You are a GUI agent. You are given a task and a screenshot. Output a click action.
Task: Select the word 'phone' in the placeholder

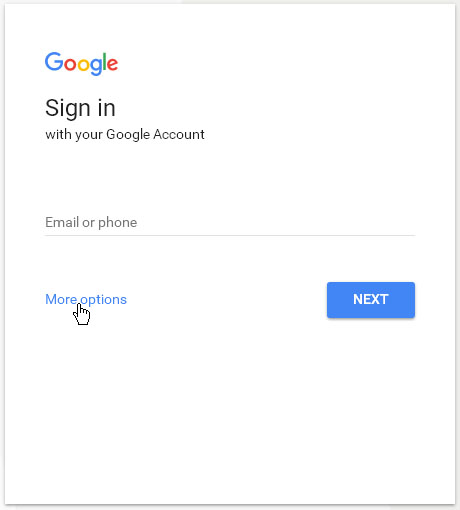(x=118, y=223)
